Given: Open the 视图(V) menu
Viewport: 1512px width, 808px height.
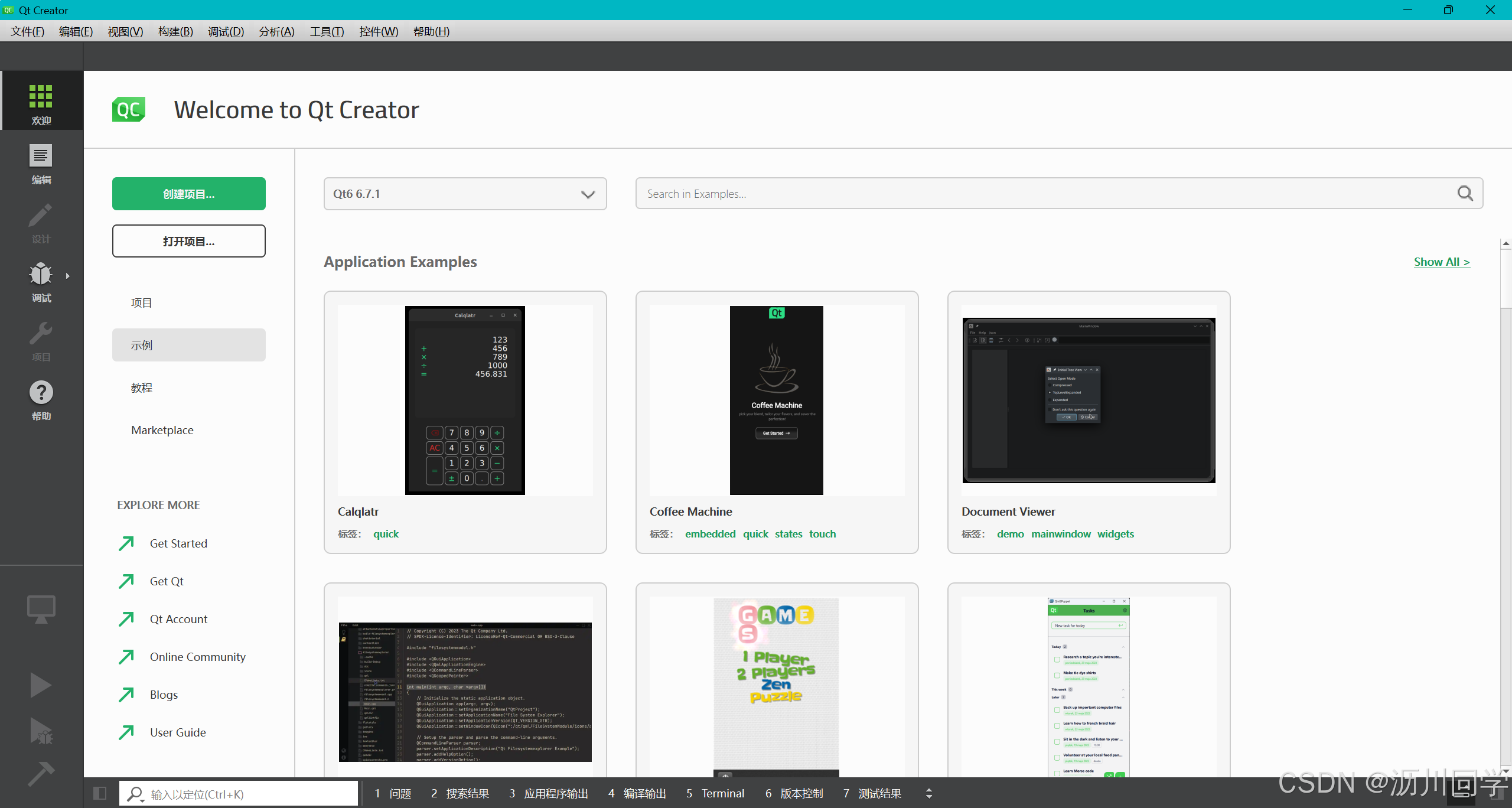Looking at the screenshot, I should (125, 31).
